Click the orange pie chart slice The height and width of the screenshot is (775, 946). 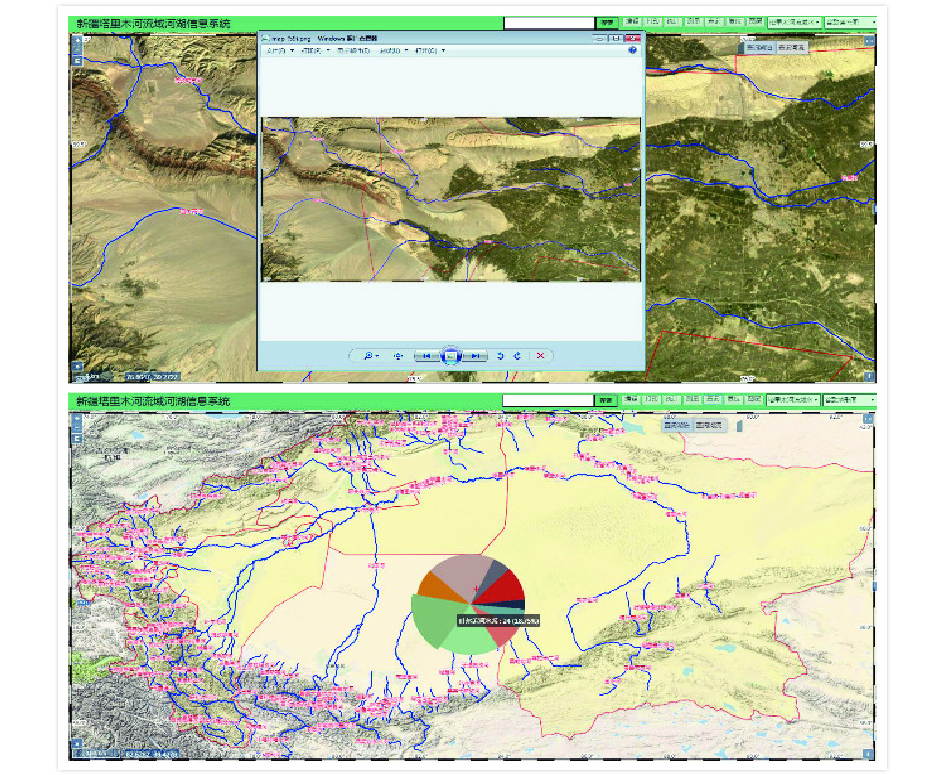click(x=436, y=587)
